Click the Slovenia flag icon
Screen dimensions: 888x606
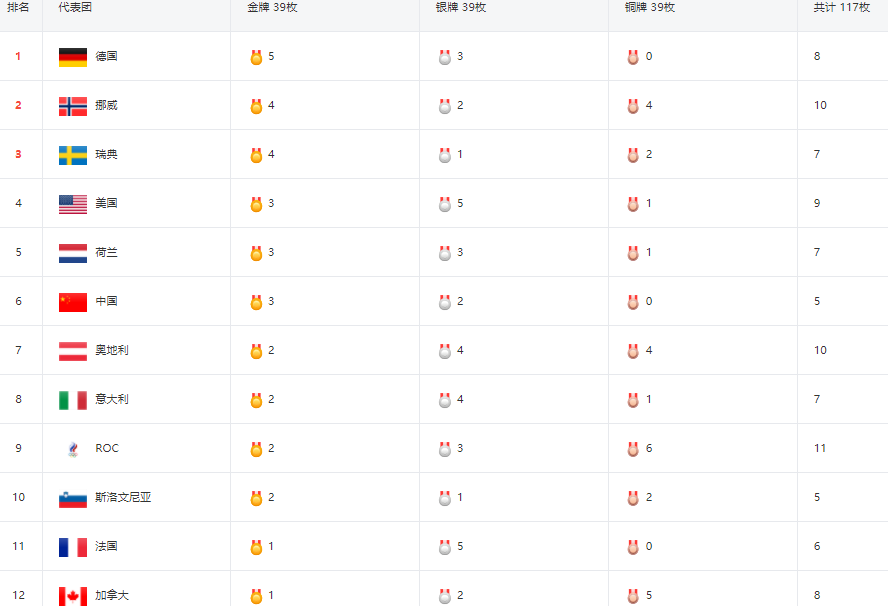[73, 498]
